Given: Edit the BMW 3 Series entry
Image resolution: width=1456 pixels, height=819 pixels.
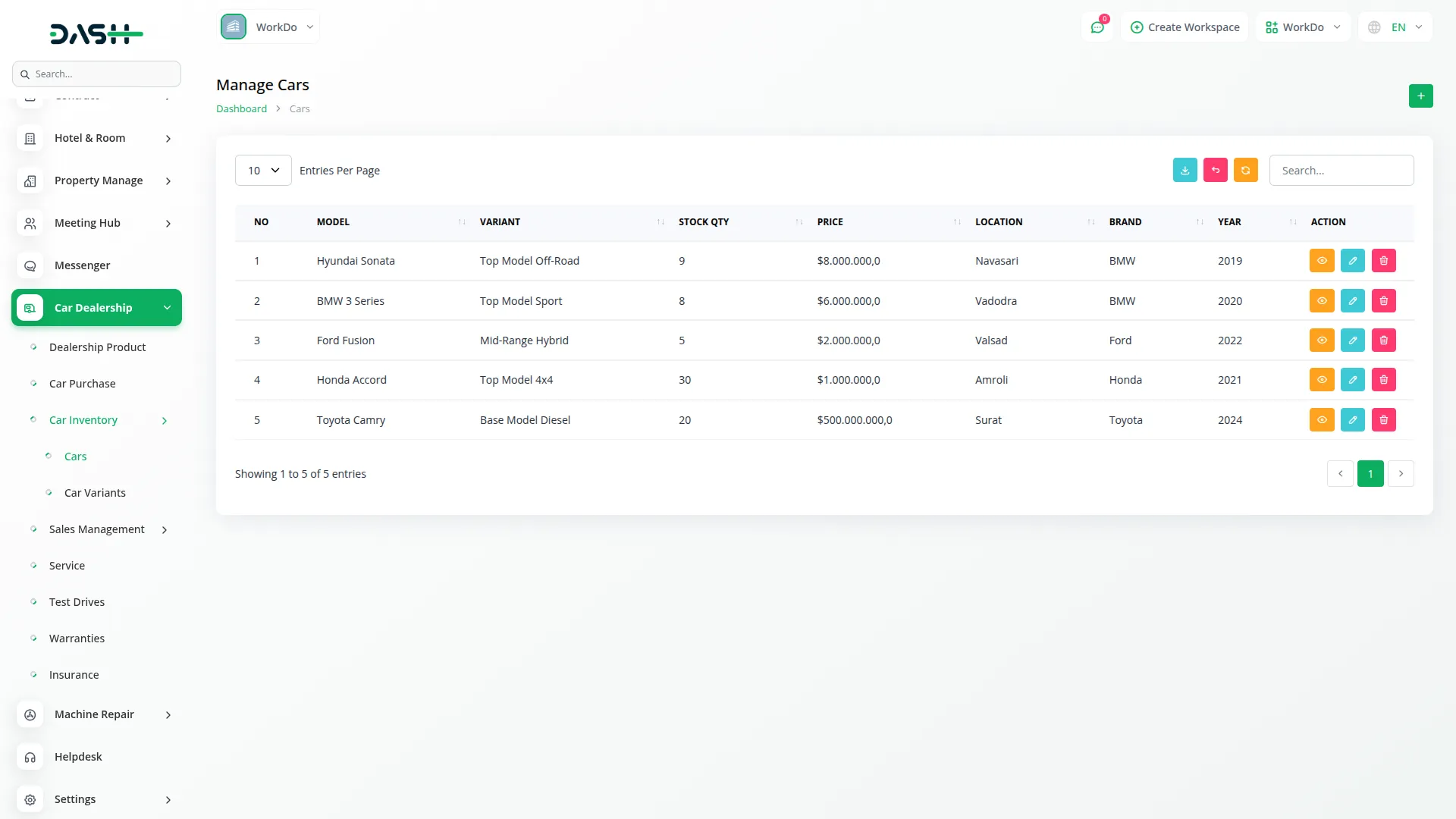Looking at the screenshot, I should (x=1352, y=301).
